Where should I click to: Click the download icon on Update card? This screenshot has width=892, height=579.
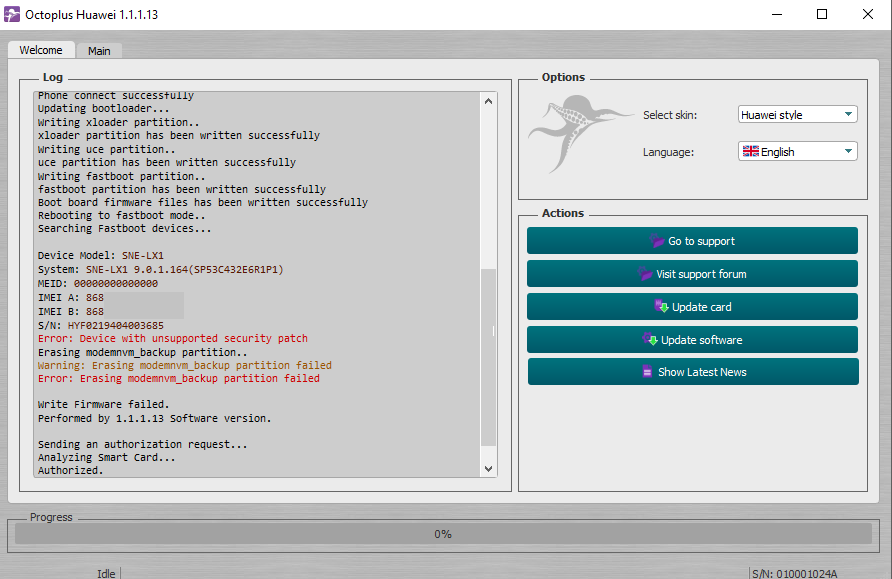pos(661,307)
